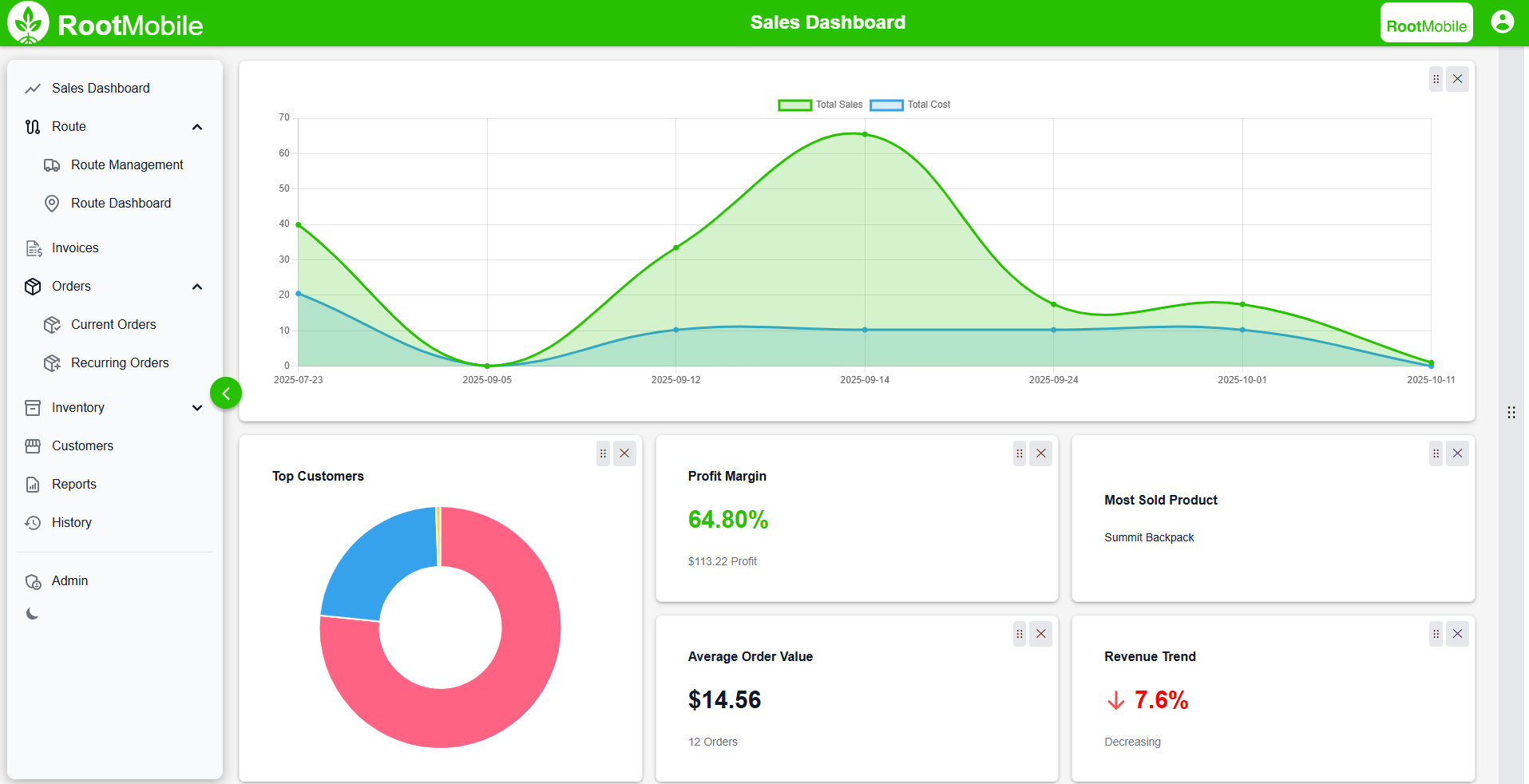
Task: Toggle Total Sales series in chart legend
Action: point(819,105)
